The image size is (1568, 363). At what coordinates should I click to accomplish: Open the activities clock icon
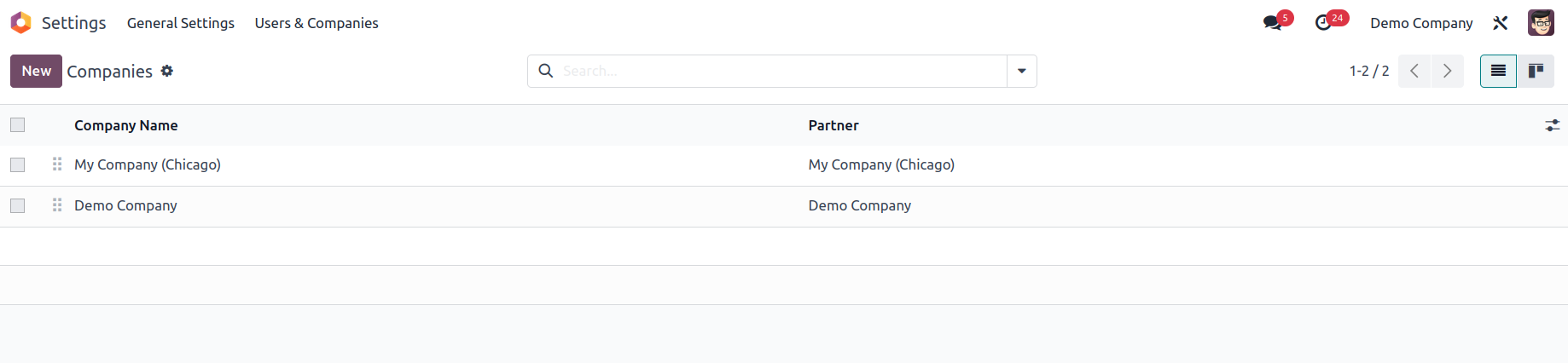pyautogui.click(x=1324, y=23)
